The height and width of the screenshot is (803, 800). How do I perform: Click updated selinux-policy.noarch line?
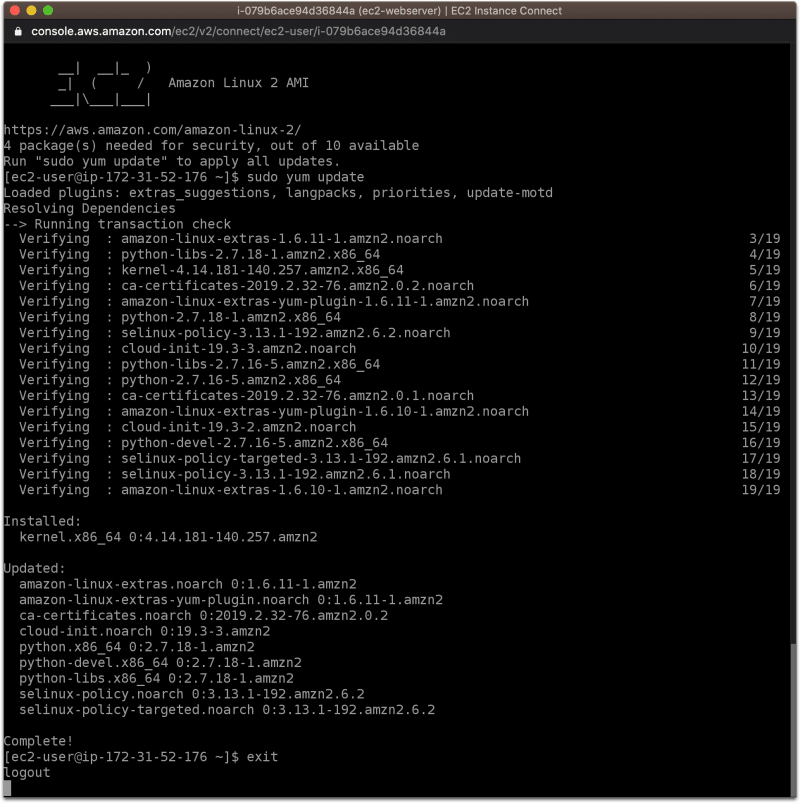[192, 694]
